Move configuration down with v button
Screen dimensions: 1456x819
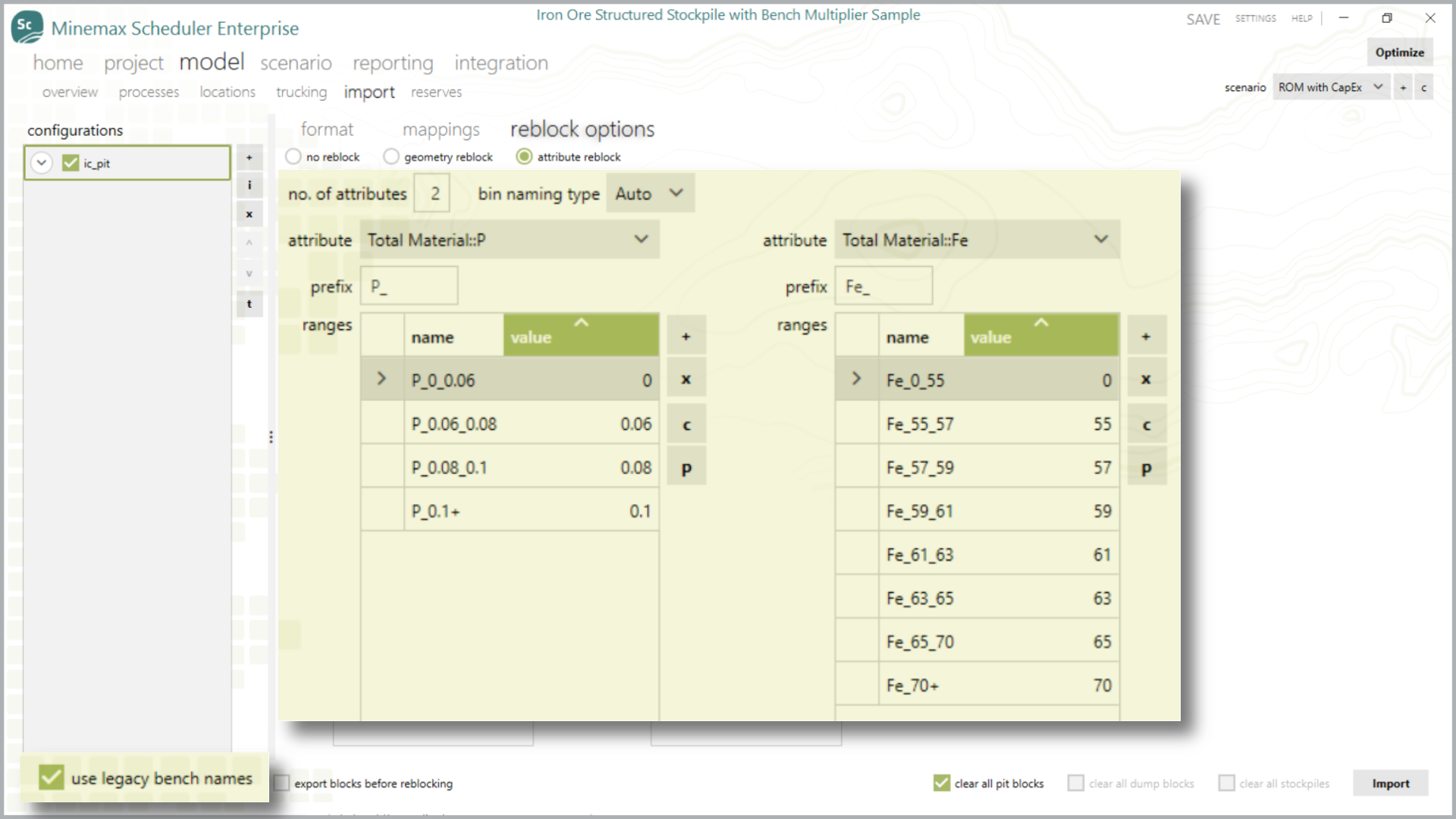[x=249, y=274]
